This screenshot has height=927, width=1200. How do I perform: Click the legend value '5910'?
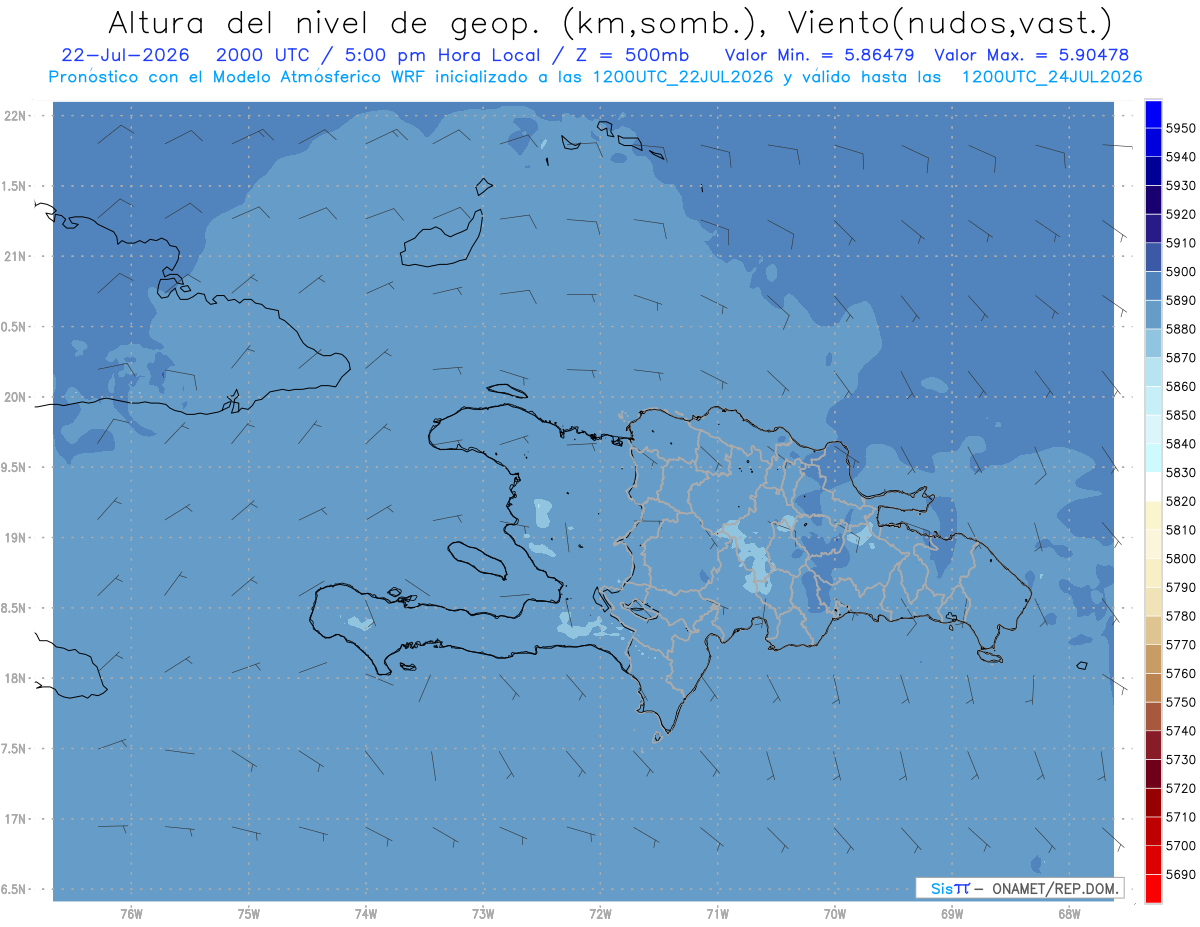pos(1181,243)
